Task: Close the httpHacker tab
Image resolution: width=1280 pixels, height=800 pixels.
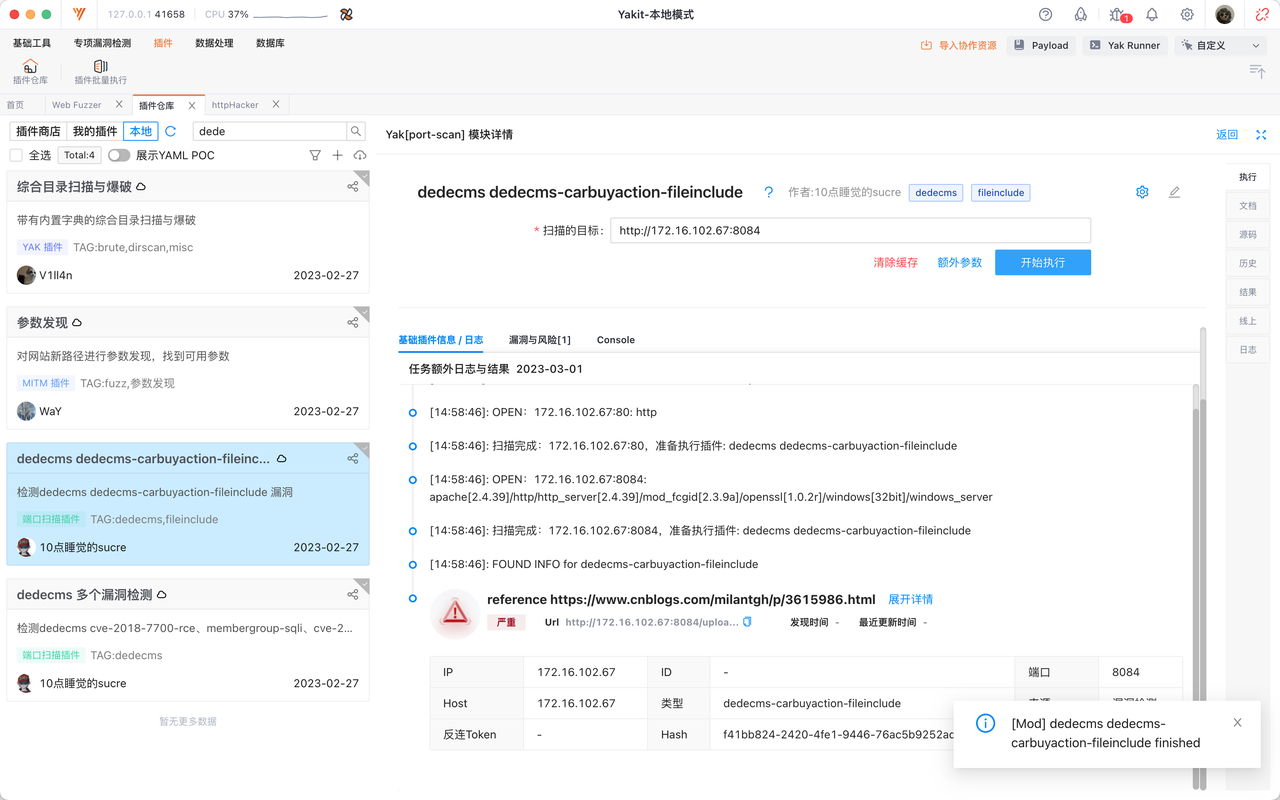Action: pos(276,105)
